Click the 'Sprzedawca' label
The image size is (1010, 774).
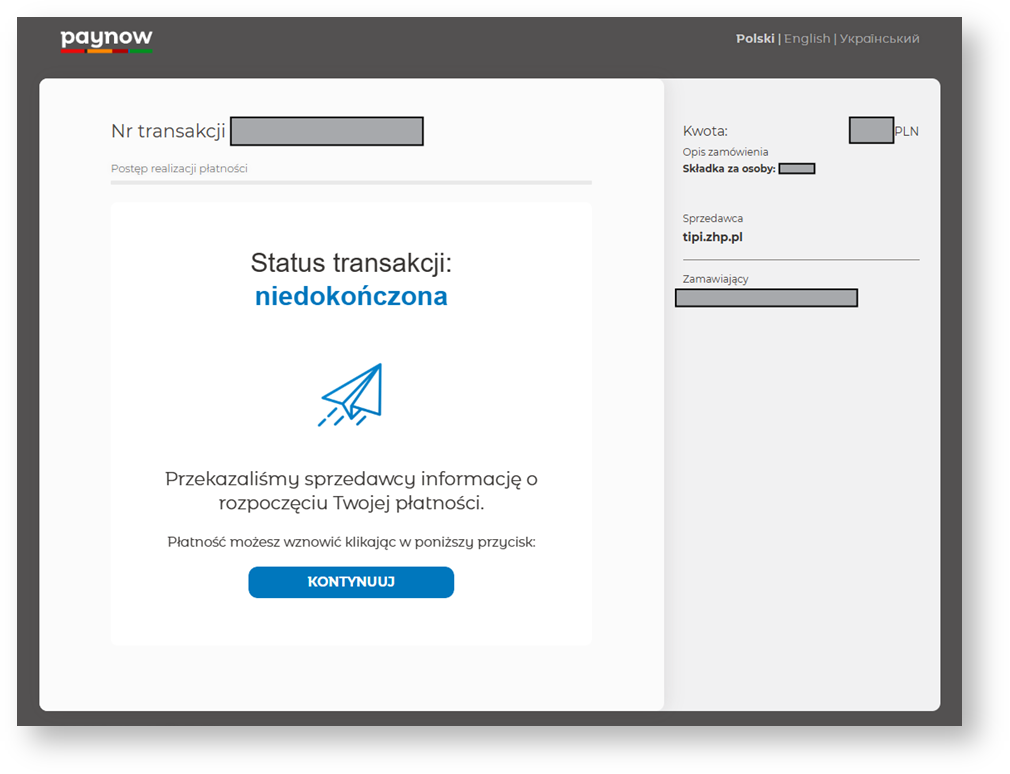(713, 218)
